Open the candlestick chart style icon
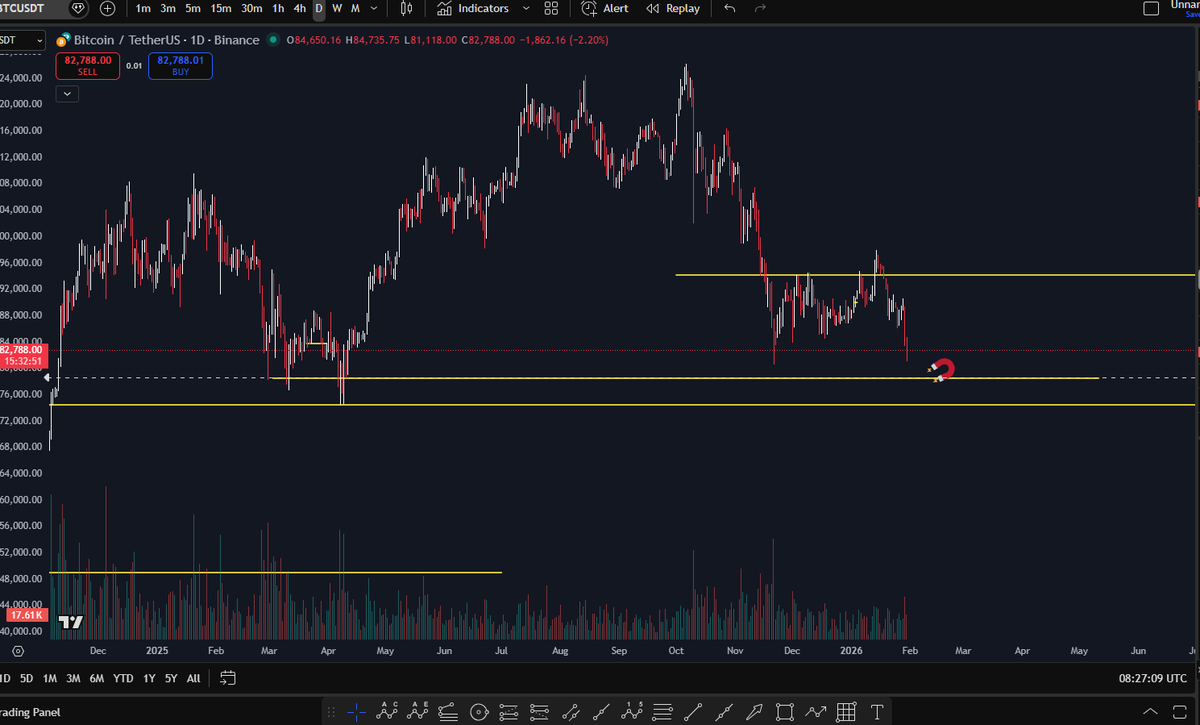The height and width of the screenshot is (725, 1200). coord(406,9)
